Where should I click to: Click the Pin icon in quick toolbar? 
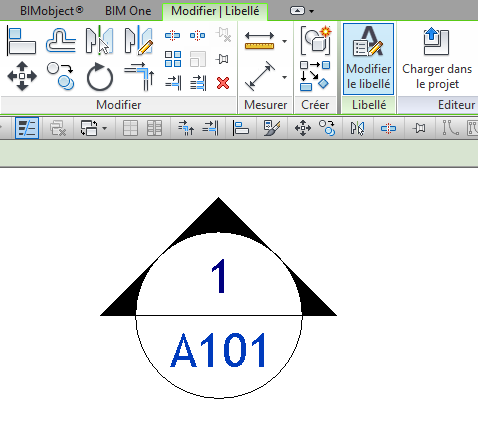tap(419, 128)
